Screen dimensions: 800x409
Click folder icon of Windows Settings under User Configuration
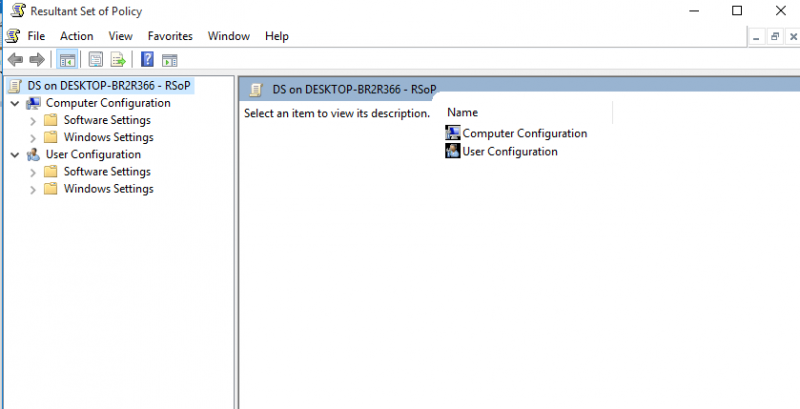point(51,189)
